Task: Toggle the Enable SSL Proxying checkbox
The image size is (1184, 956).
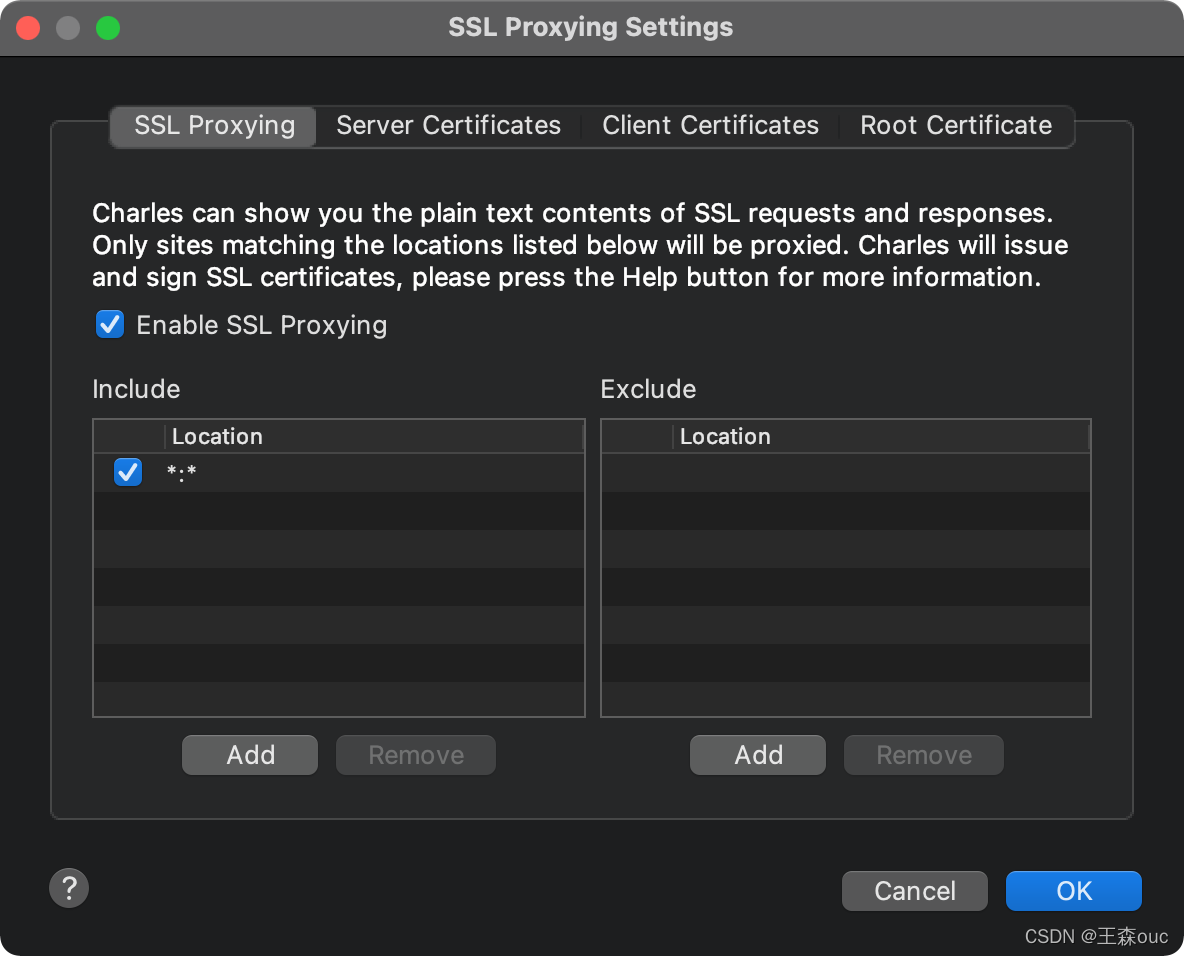Action: pyautogui.click(x=109, y=325)
